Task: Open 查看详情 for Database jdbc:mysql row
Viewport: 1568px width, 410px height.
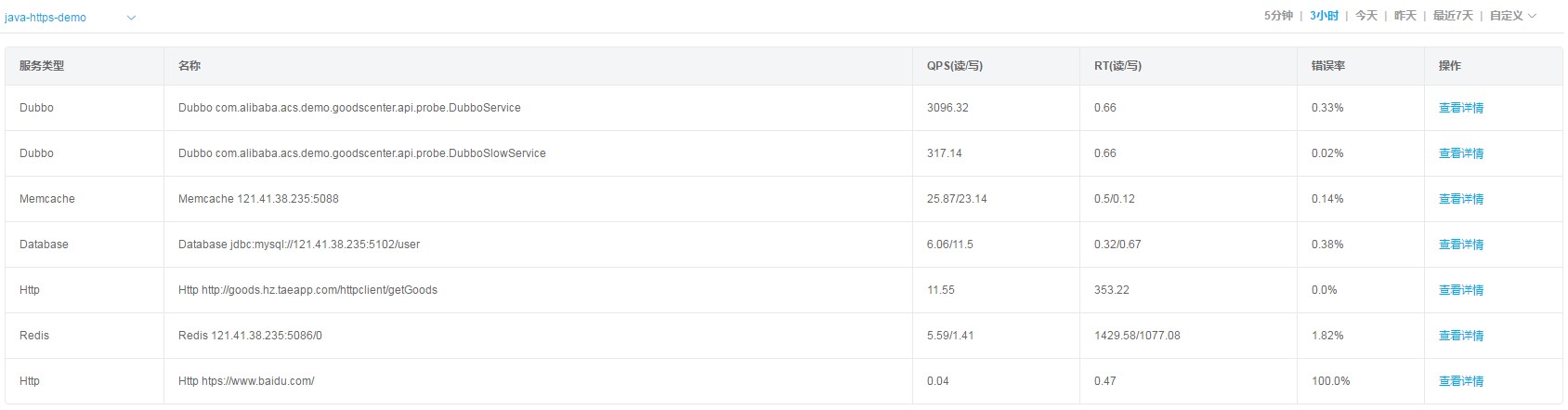Action: click(x=1461, y=245)
